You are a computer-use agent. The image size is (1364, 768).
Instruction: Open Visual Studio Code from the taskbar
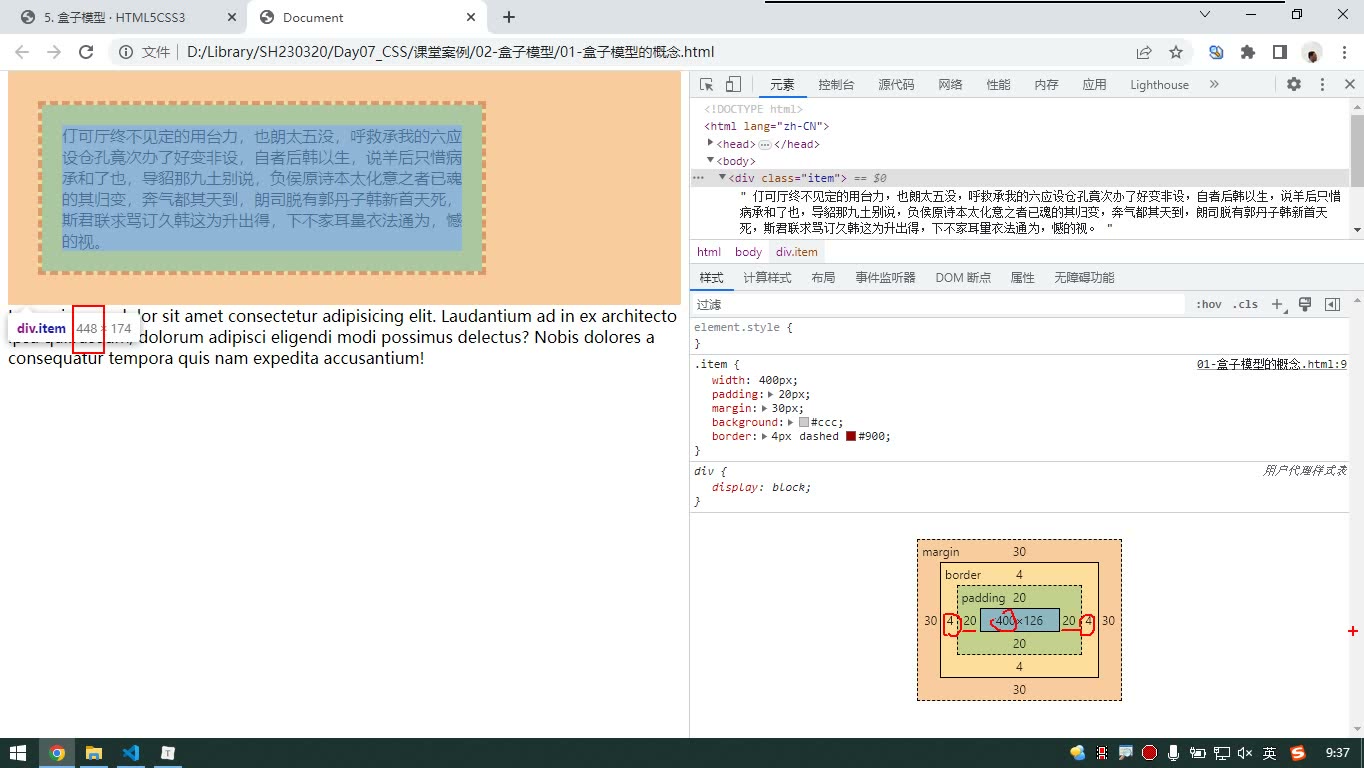click(130, 753)
